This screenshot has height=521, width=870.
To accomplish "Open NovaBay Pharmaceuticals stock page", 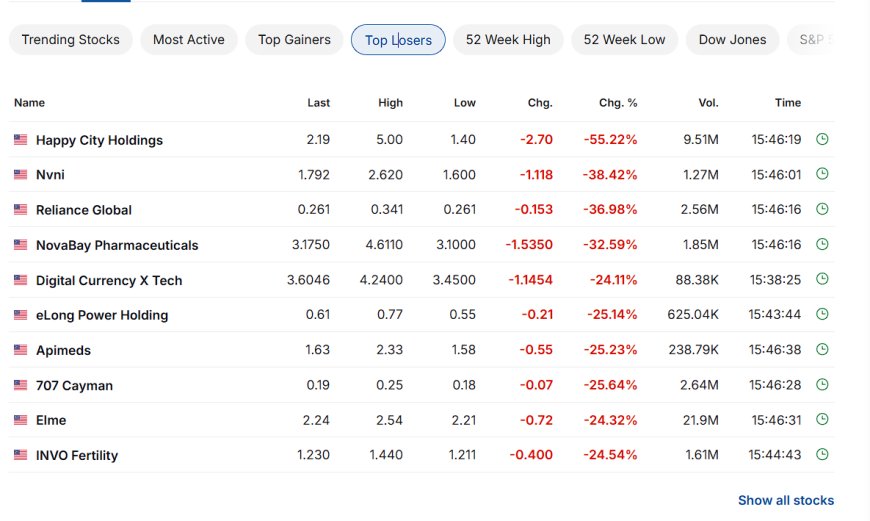I will pos(117,245).
